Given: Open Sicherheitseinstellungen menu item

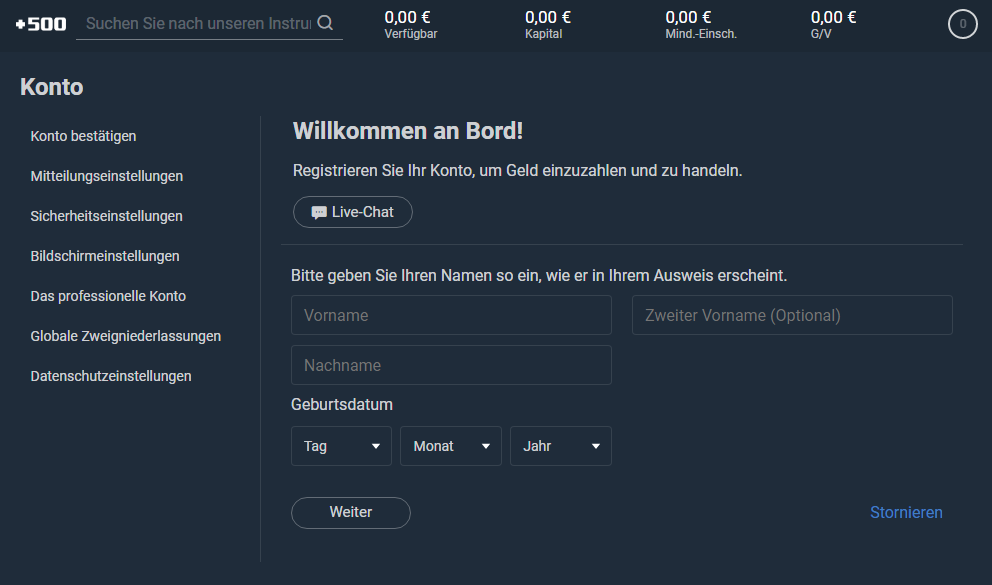Looking at the screenshot, I should [x=106, y=216].
